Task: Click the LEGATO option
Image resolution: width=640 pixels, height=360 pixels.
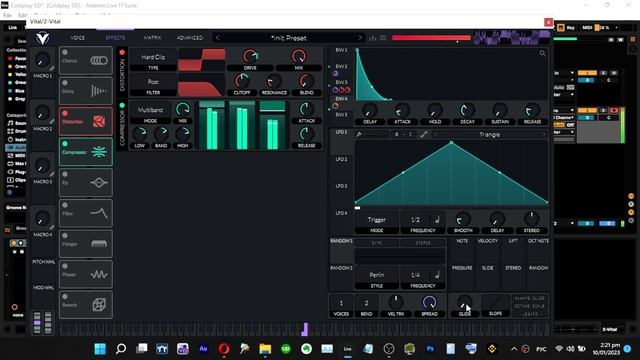Action: [530, 314]
